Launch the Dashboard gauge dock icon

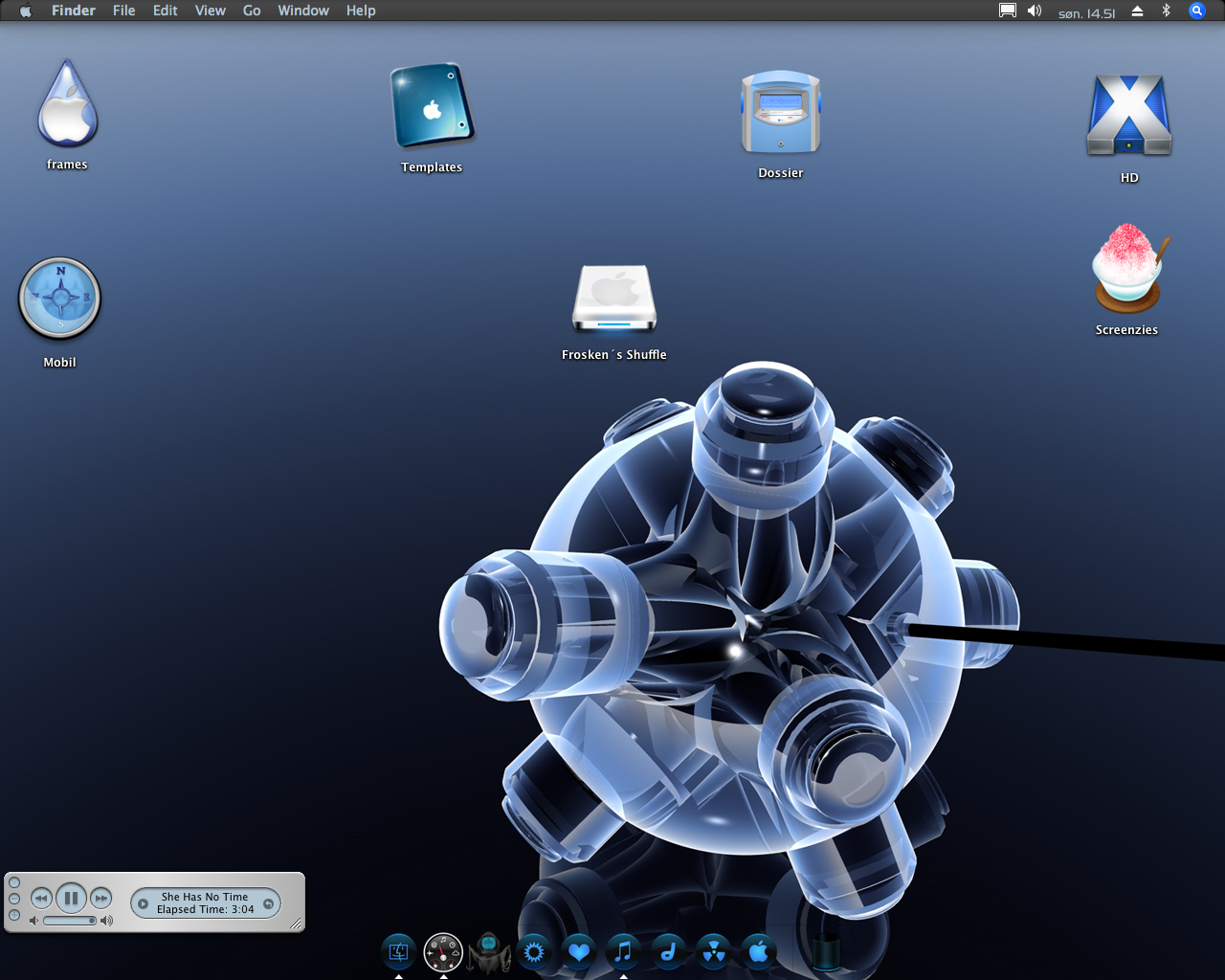pyautogui.click(x=443, y=952)
